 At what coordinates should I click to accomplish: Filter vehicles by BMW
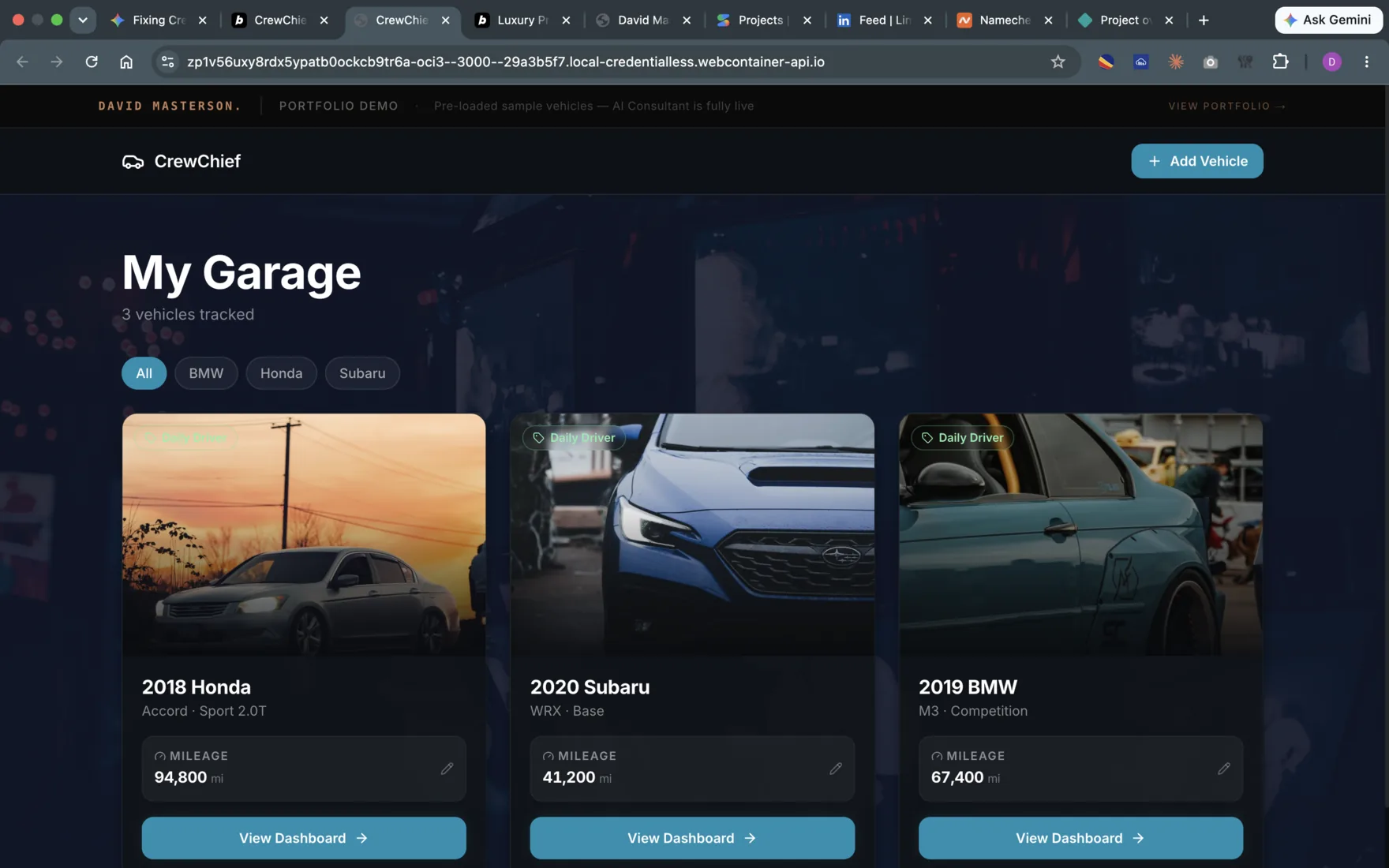click(206, 373)
